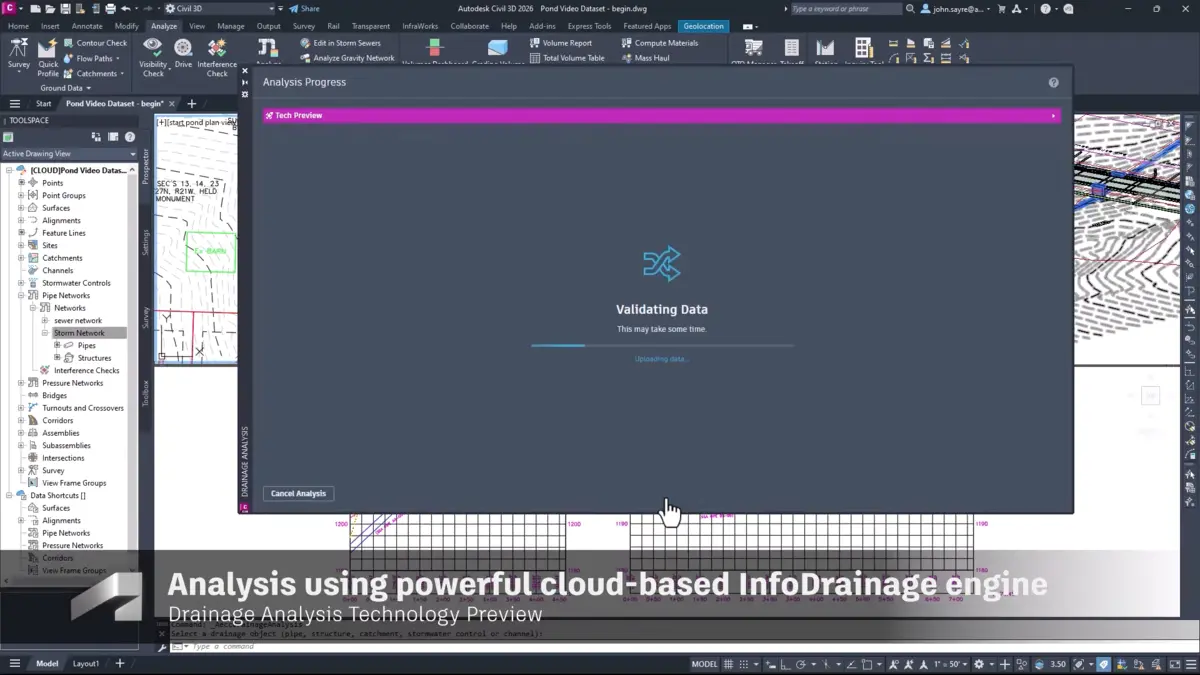1200x675 pixels.
Task: Toggle the MODEL space button
Action: (x=704, y=664)
